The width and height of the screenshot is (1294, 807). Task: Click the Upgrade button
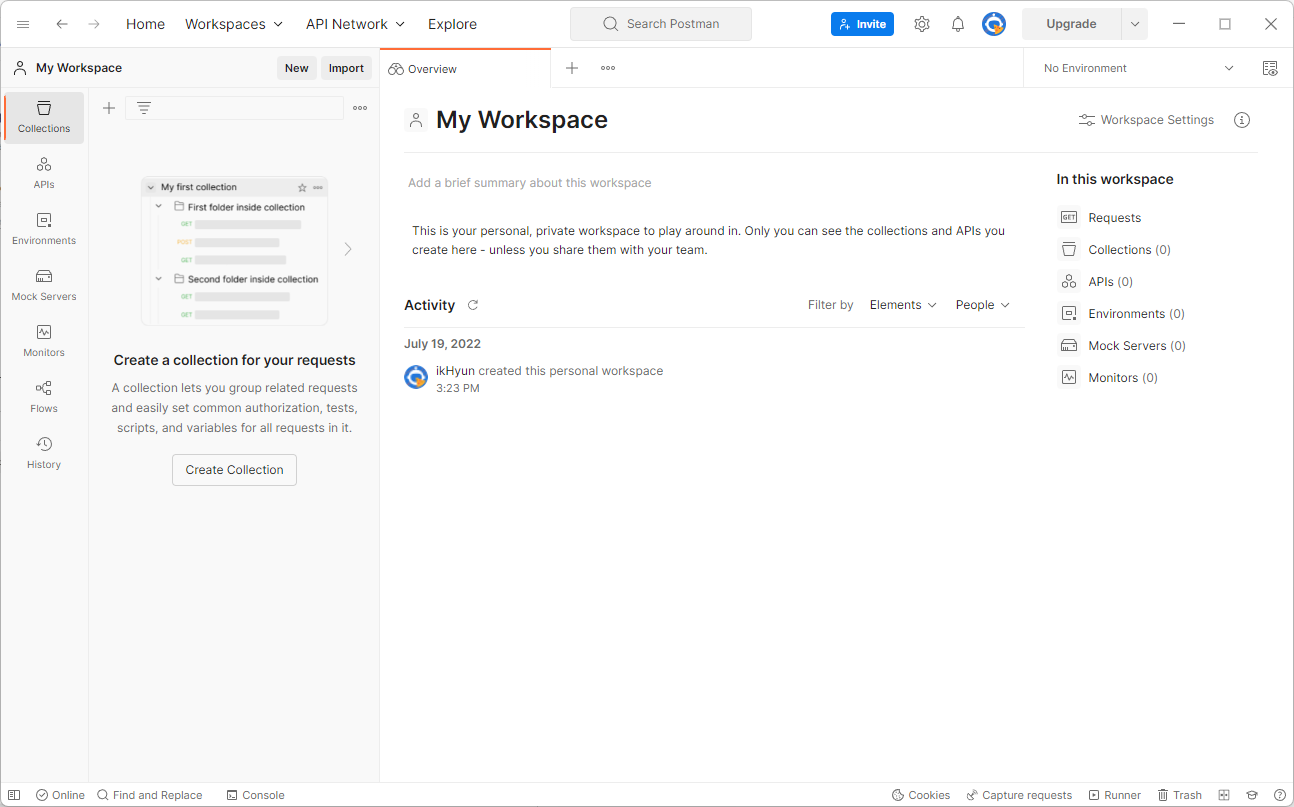[1071, 24]
